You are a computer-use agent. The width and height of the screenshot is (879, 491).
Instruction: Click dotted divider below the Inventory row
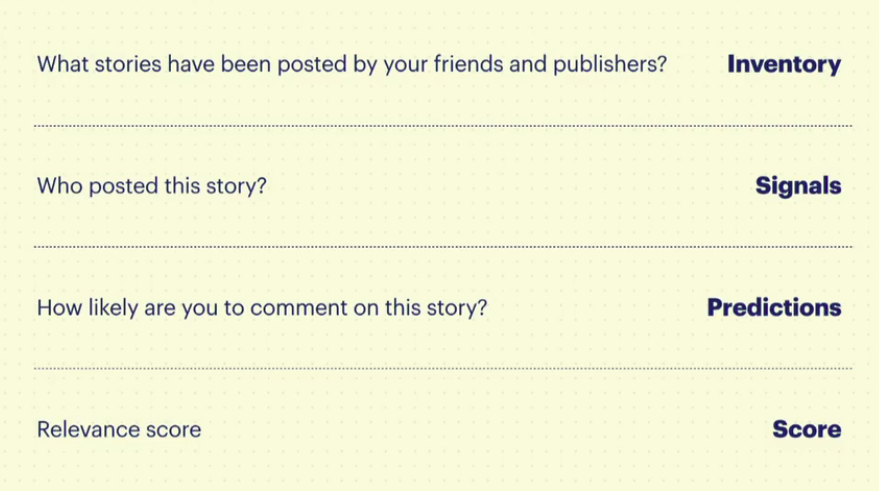point(443,126)
